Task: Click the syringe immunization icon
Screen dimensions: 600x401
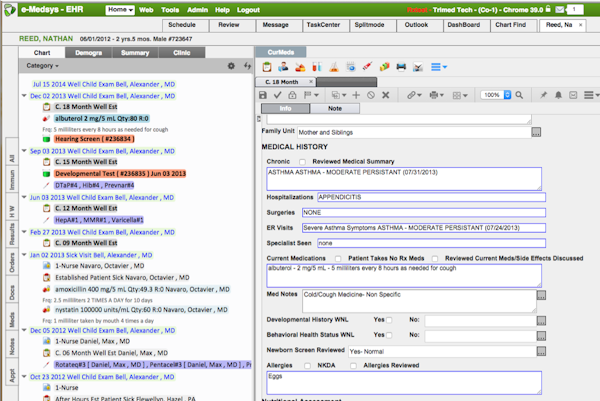Action: coord(367,67)
